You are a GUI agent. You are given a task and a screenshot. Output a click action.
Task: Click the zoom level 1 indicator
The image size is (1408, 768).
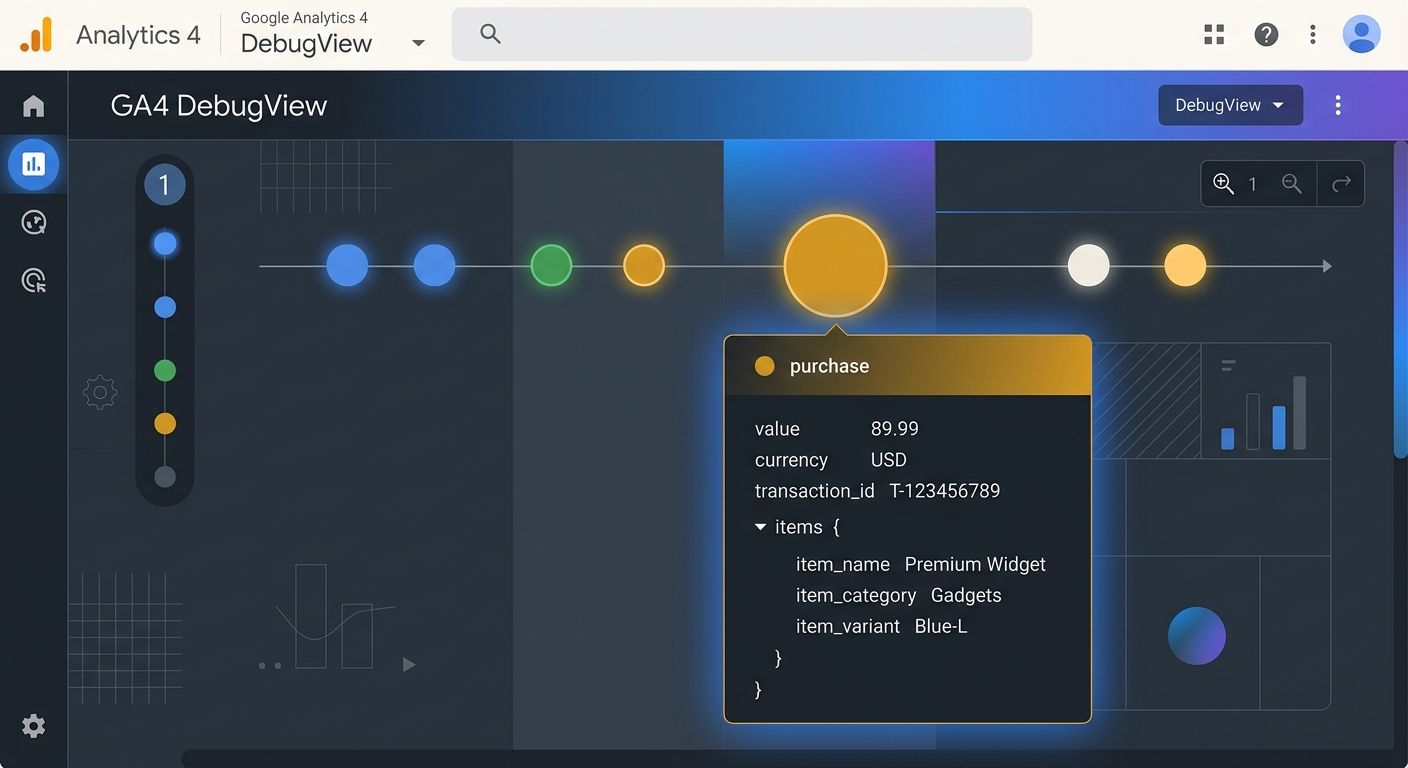pos(1252,184)
